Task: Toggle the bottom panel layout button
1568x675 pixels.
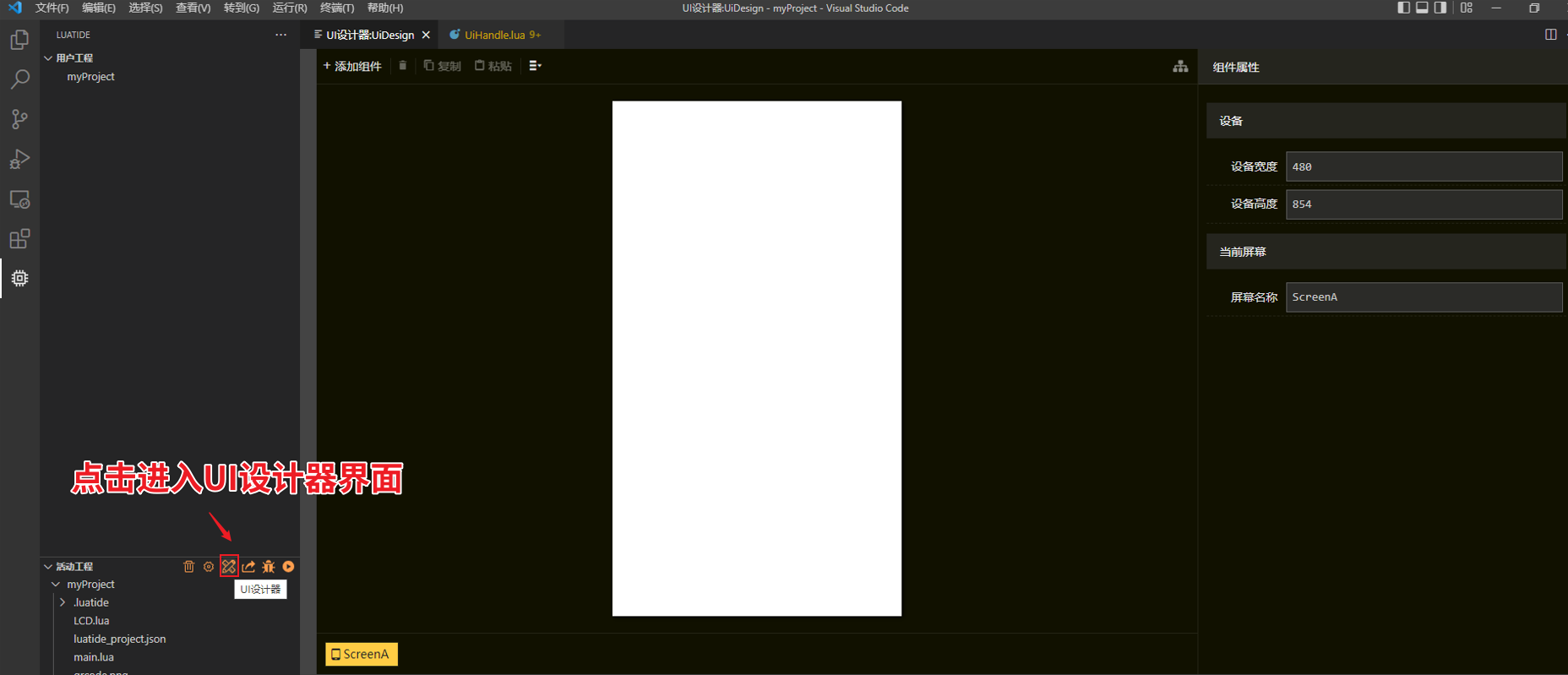Action: [x=1422, y=8]
